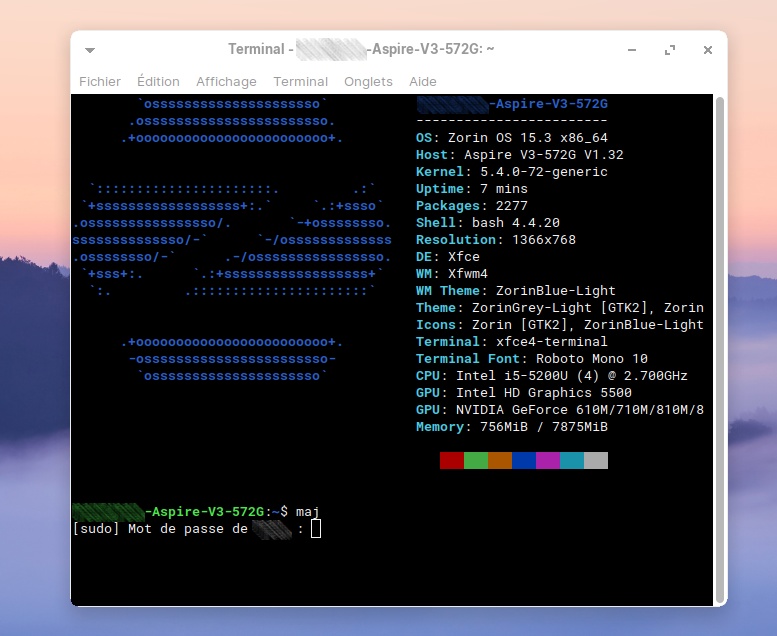Expand the Affichage menu
777x636 pixels.
pyautogui.click(x=226, y=82)
